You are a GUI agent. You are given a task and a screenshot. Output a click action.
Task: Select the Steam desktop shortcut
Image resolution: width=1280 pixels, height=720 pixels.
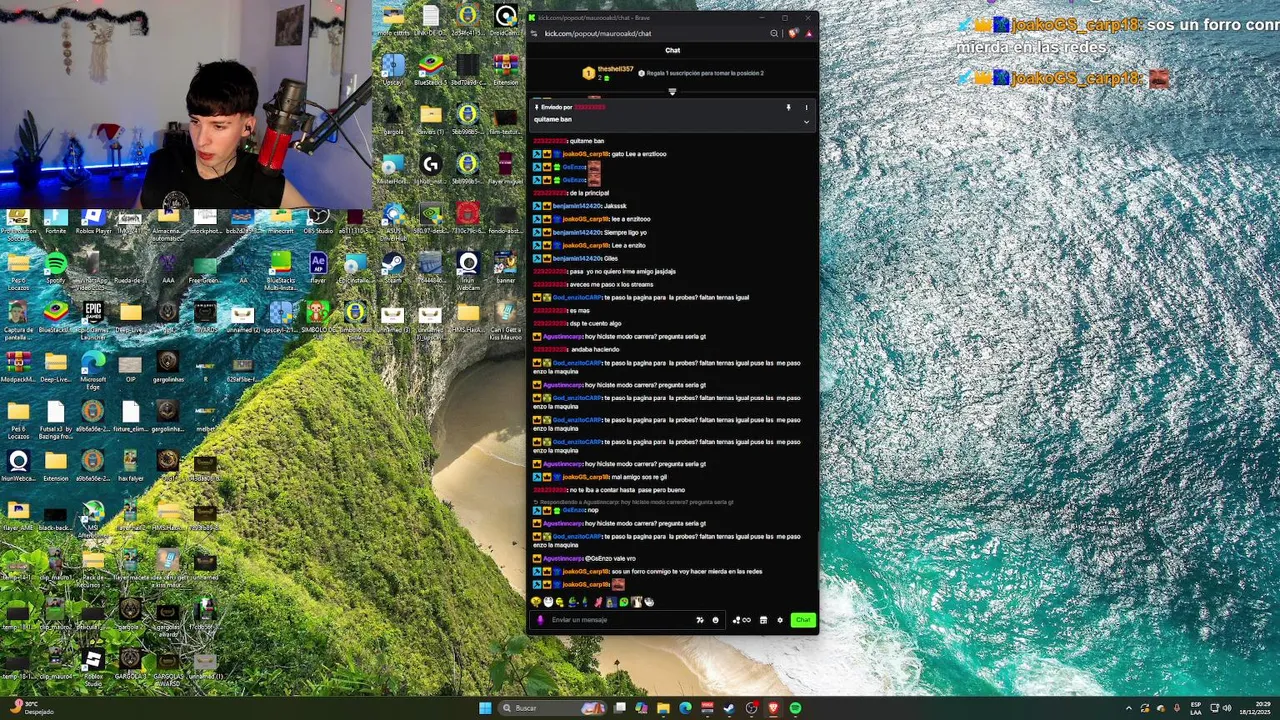pyautogui.click(x=393, y=268)
